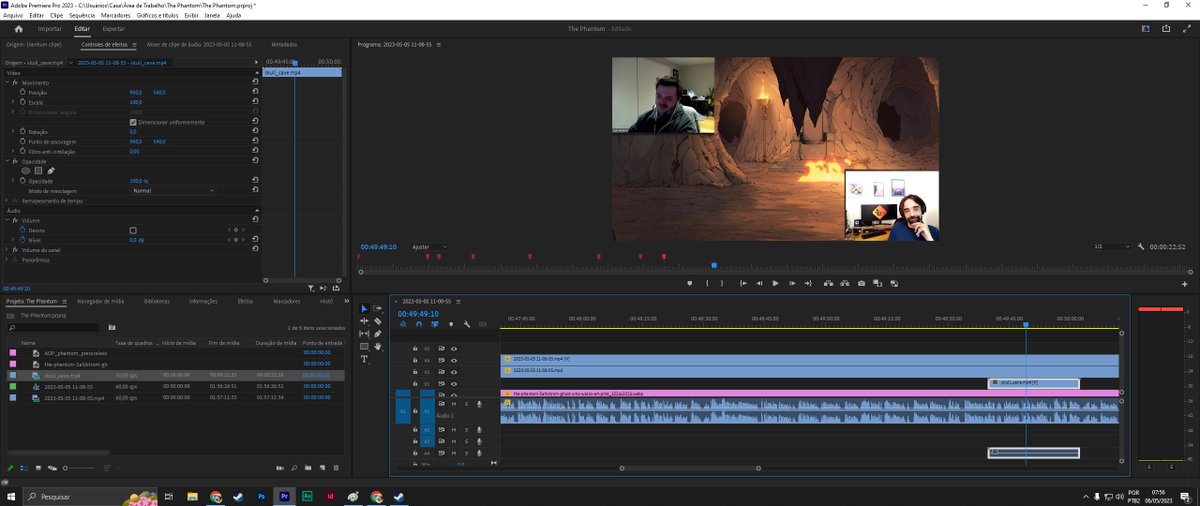This screenshot has height=506, width=1200.
Task: Switch to Navegador de mídia tab
Action: tap(101, 300)
